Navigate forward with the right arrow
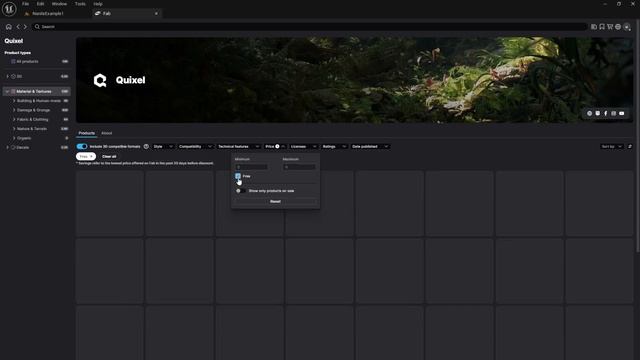Image resolution: width=640 pixels, height=360 pixels. 25,27
